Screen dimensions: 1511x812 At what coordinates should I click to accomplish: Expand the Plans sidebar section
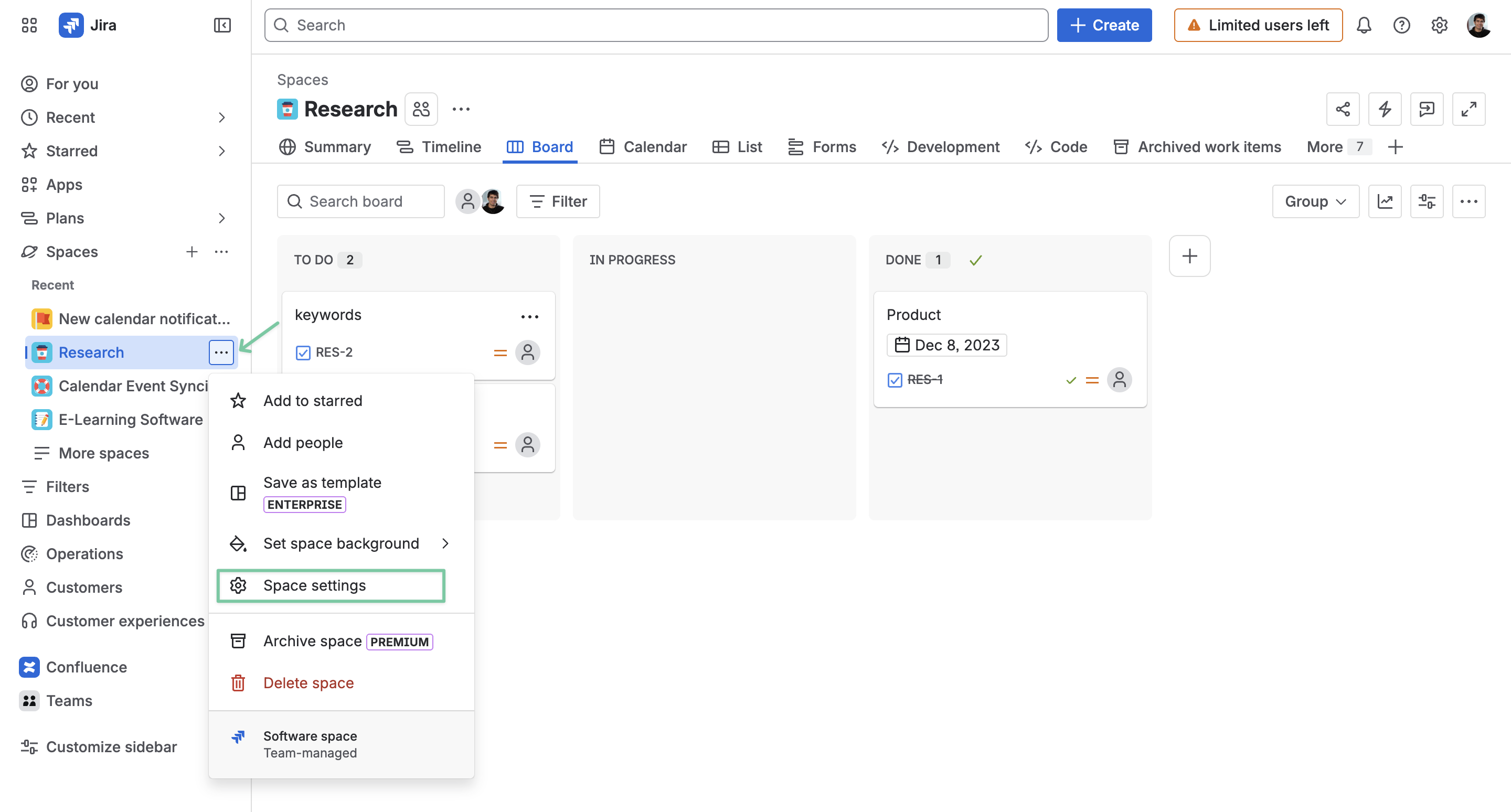(222, 218)
